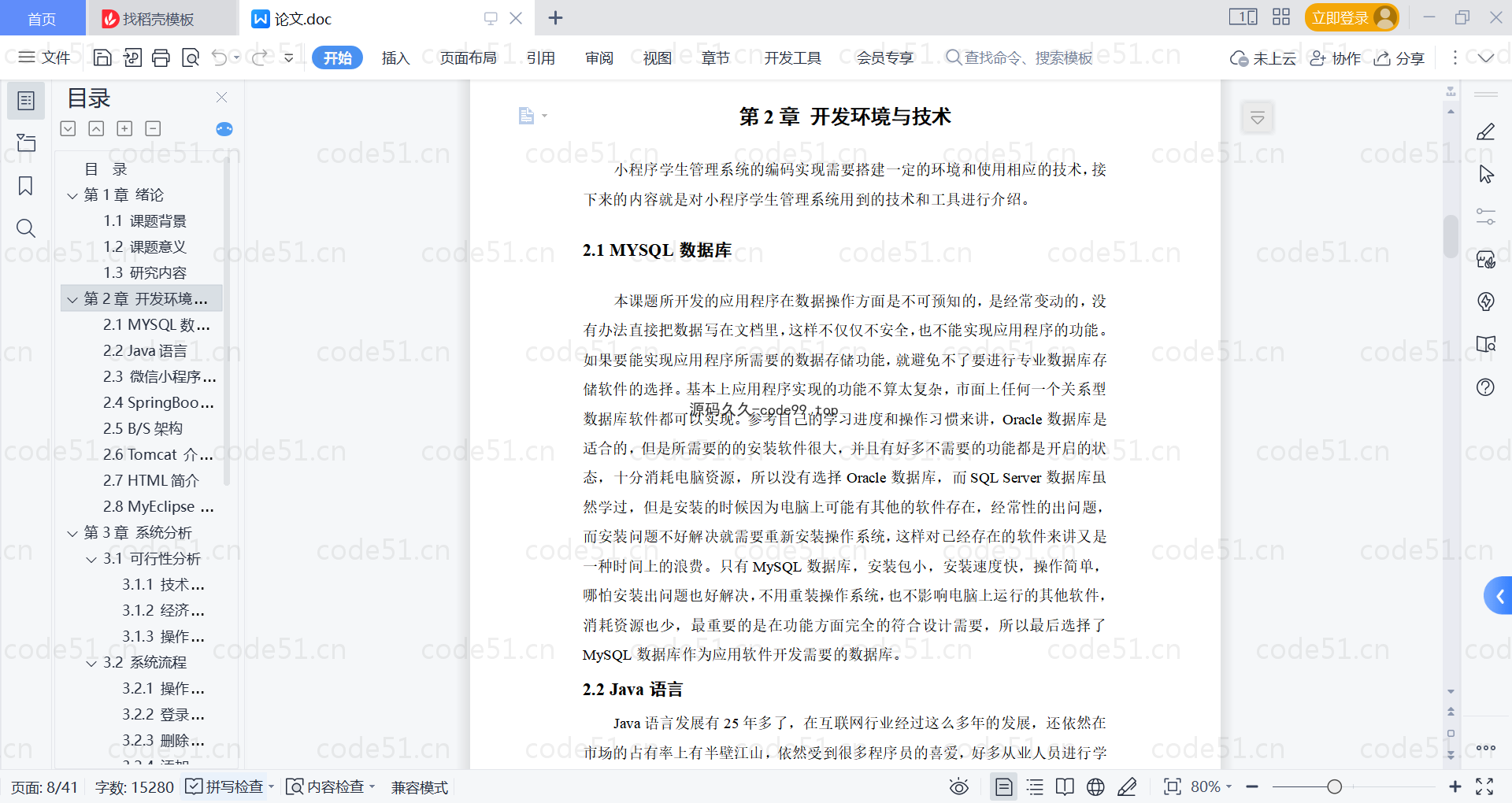The image size is (1512, 803).
Task: Collapse the 第1章 绪论 outline node
Action: [72, 195]
